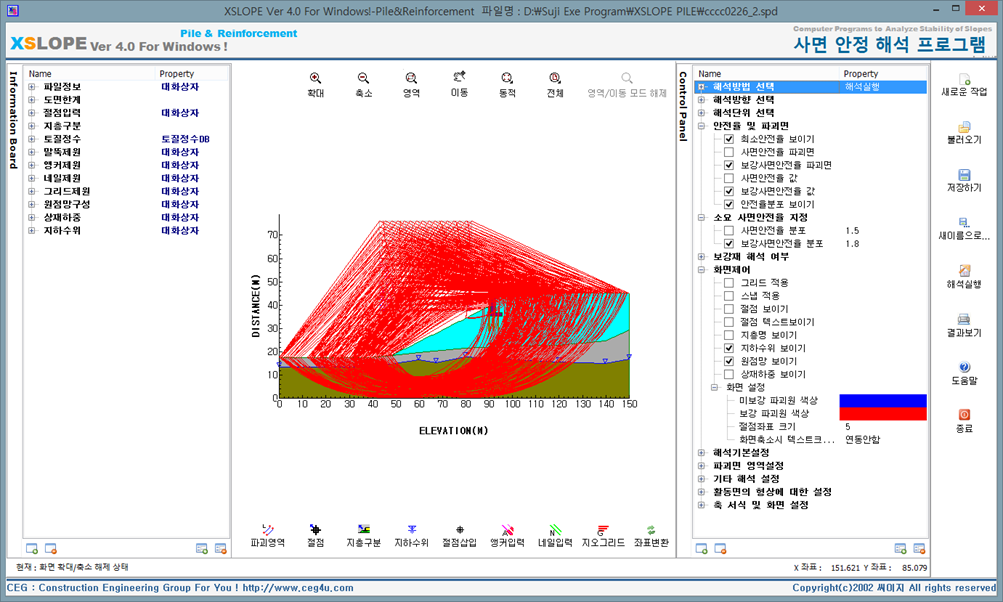The image size is (1003, 602).
Task: Click the 해석실행 property value
Action: 862,86
